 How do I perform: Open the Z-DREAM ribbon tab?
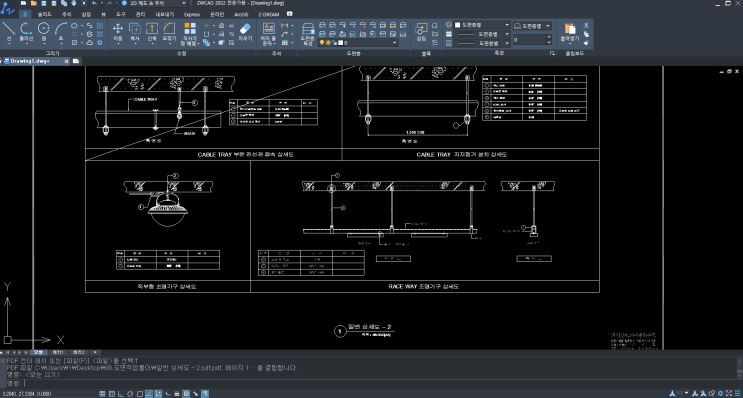[x=269, y=14]
